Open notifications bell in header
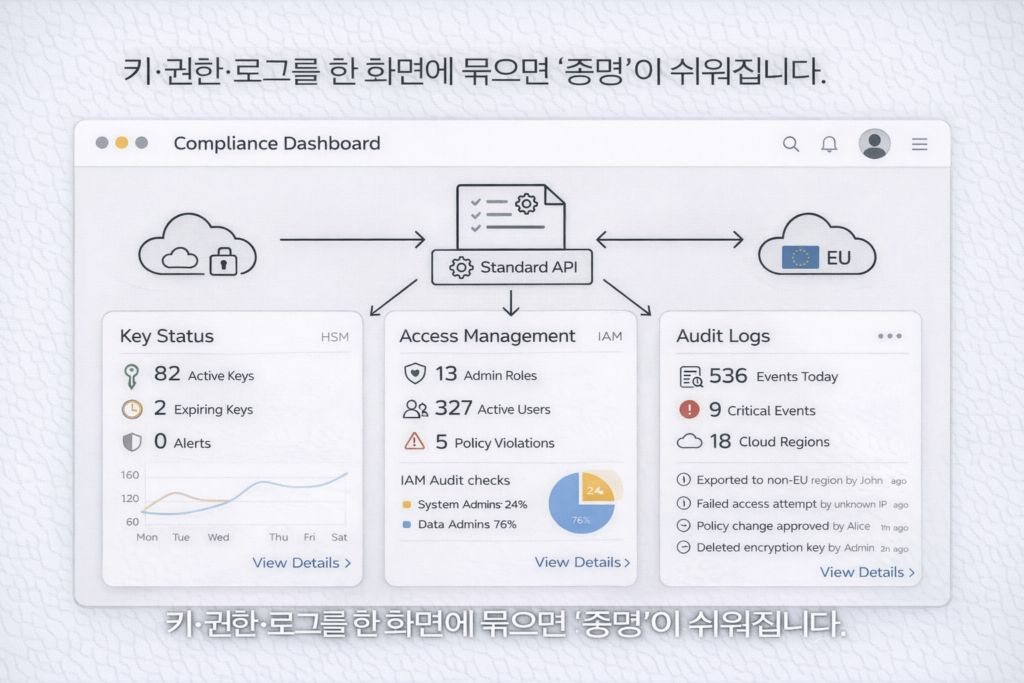 click(829, 144)
